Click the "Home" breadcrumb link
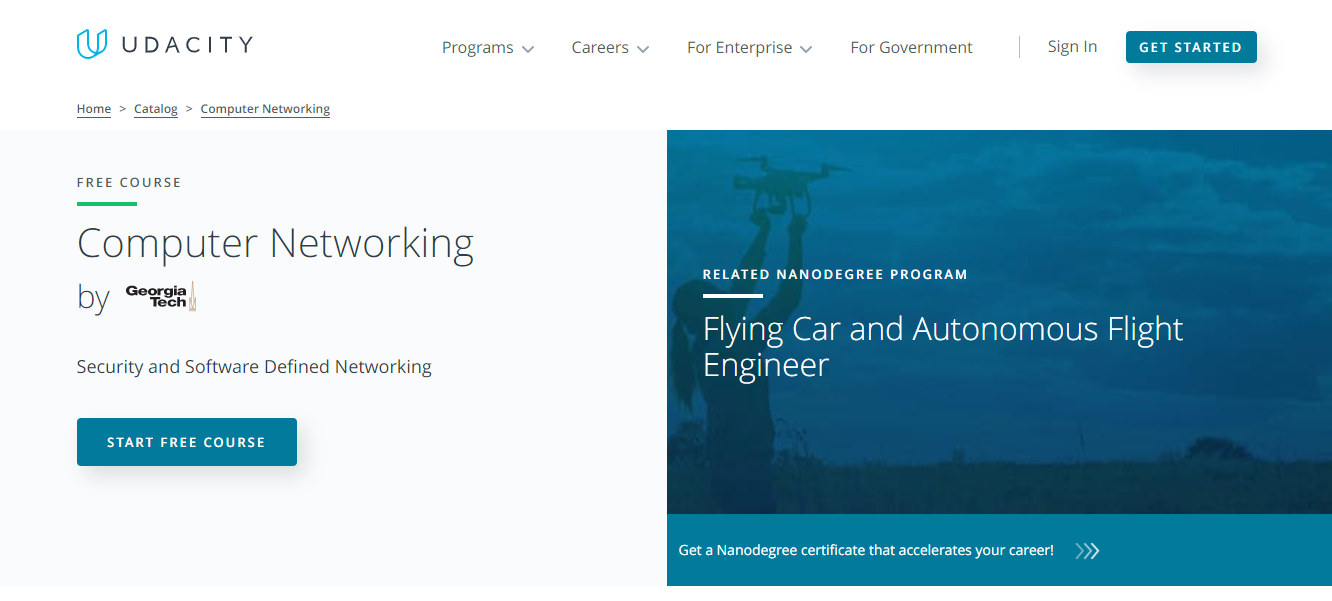 coord(93,108)
